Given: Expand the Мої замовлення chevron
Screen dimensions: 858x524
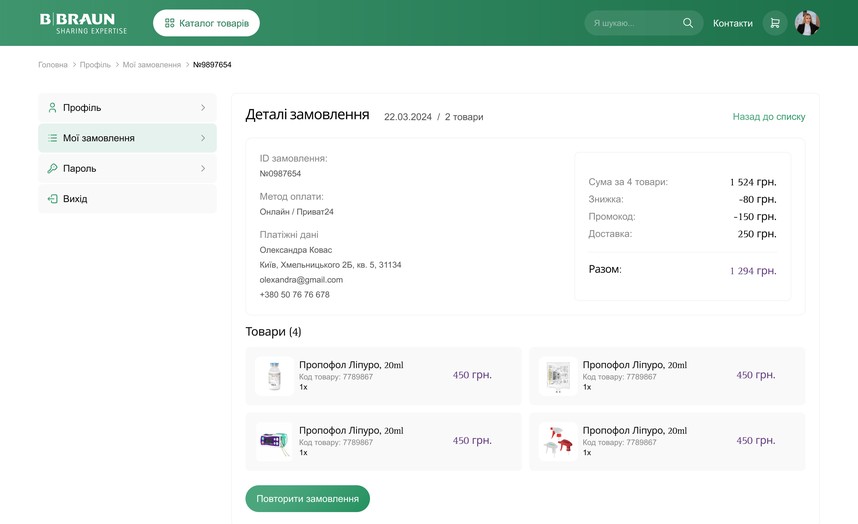Looking at the screenshot, I should pos(203,138).
